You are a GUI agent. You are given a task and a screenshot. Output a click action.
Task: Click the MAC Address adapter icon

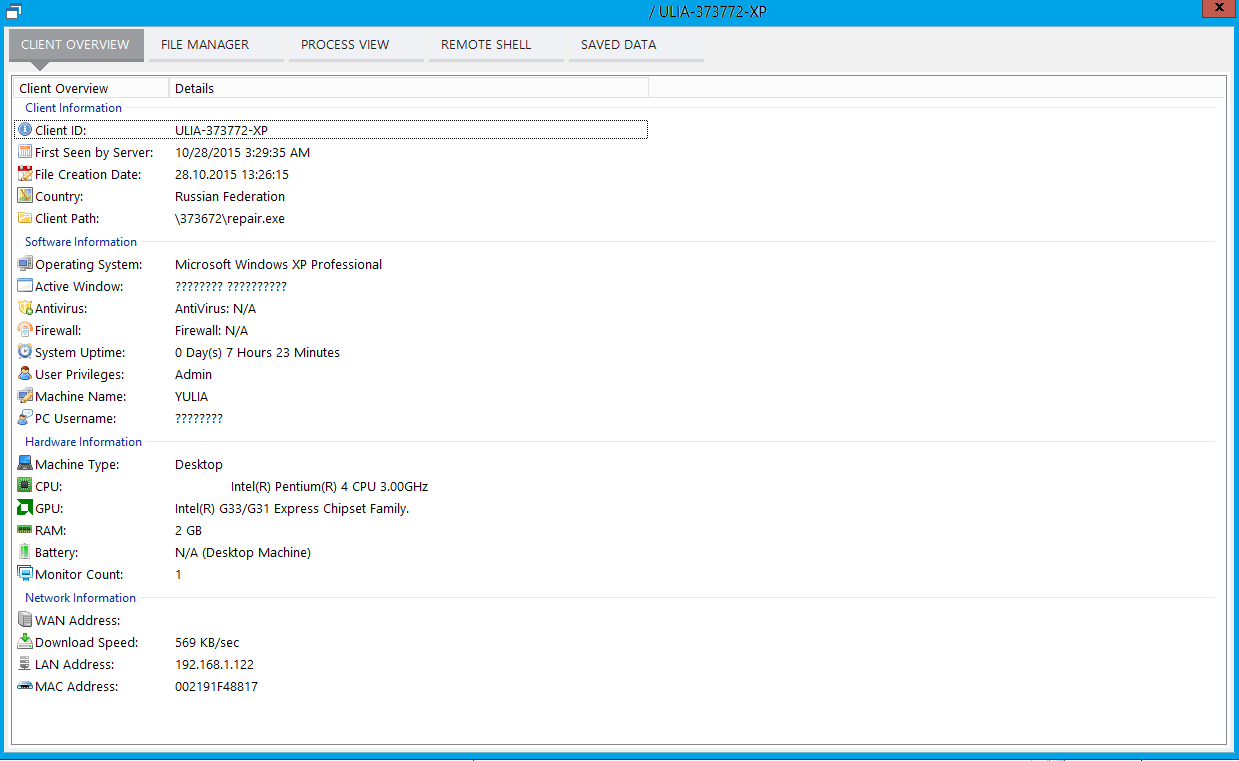tap(25, 686)
